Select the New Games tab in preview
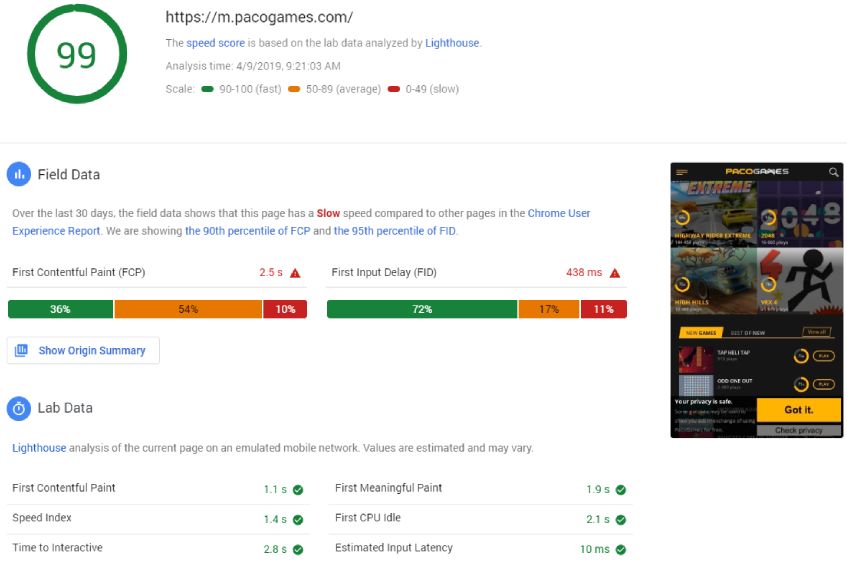This screenshot has width=847, height=562. [701, 333]
